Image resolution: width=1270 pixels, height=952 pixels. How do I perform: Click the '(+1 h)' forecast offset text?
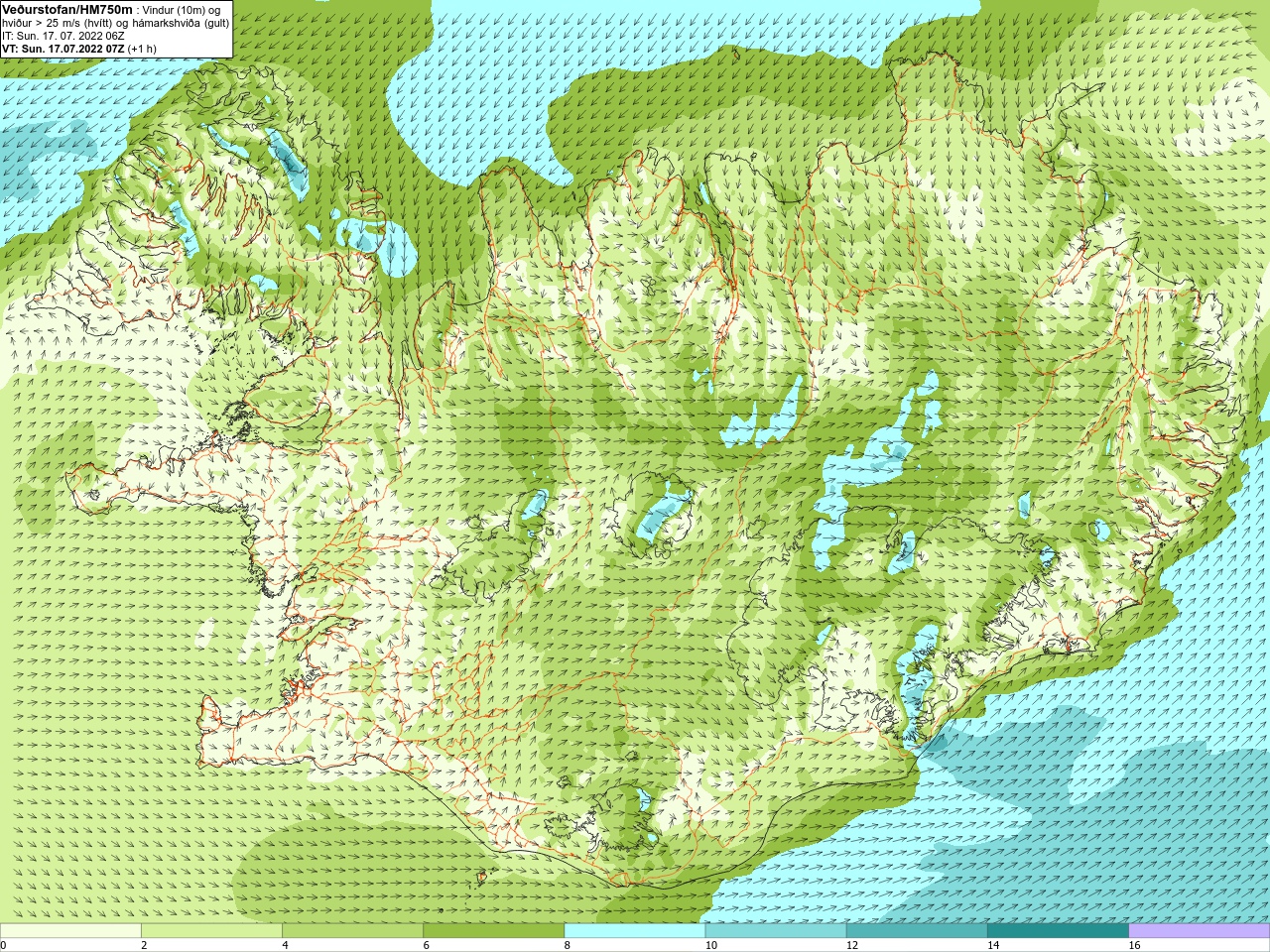click(x=142, y=49)
